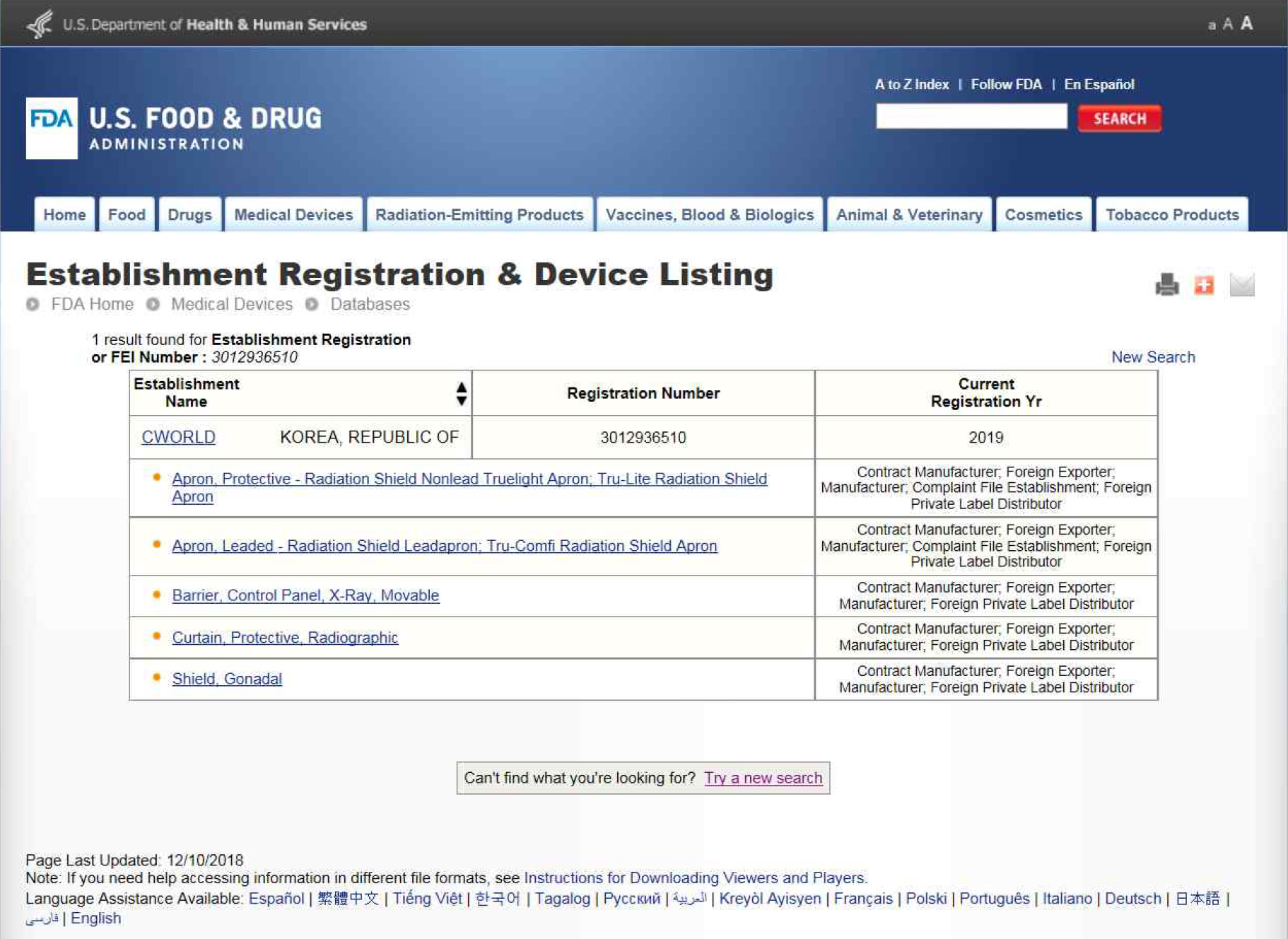Click Page Last Updated 12/10/2018 text
Screen dimensions: 1288x939
pos(134,860)
